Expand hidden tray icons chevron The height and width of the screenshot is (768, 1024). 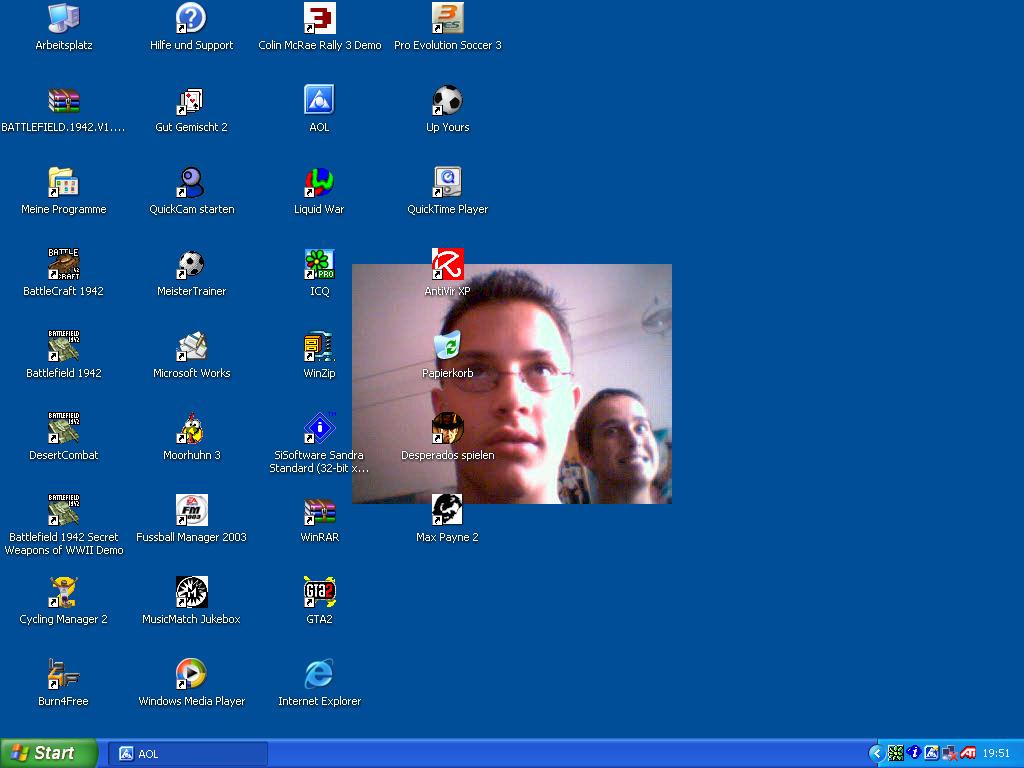pyautogui.click(x=876, y=754)
